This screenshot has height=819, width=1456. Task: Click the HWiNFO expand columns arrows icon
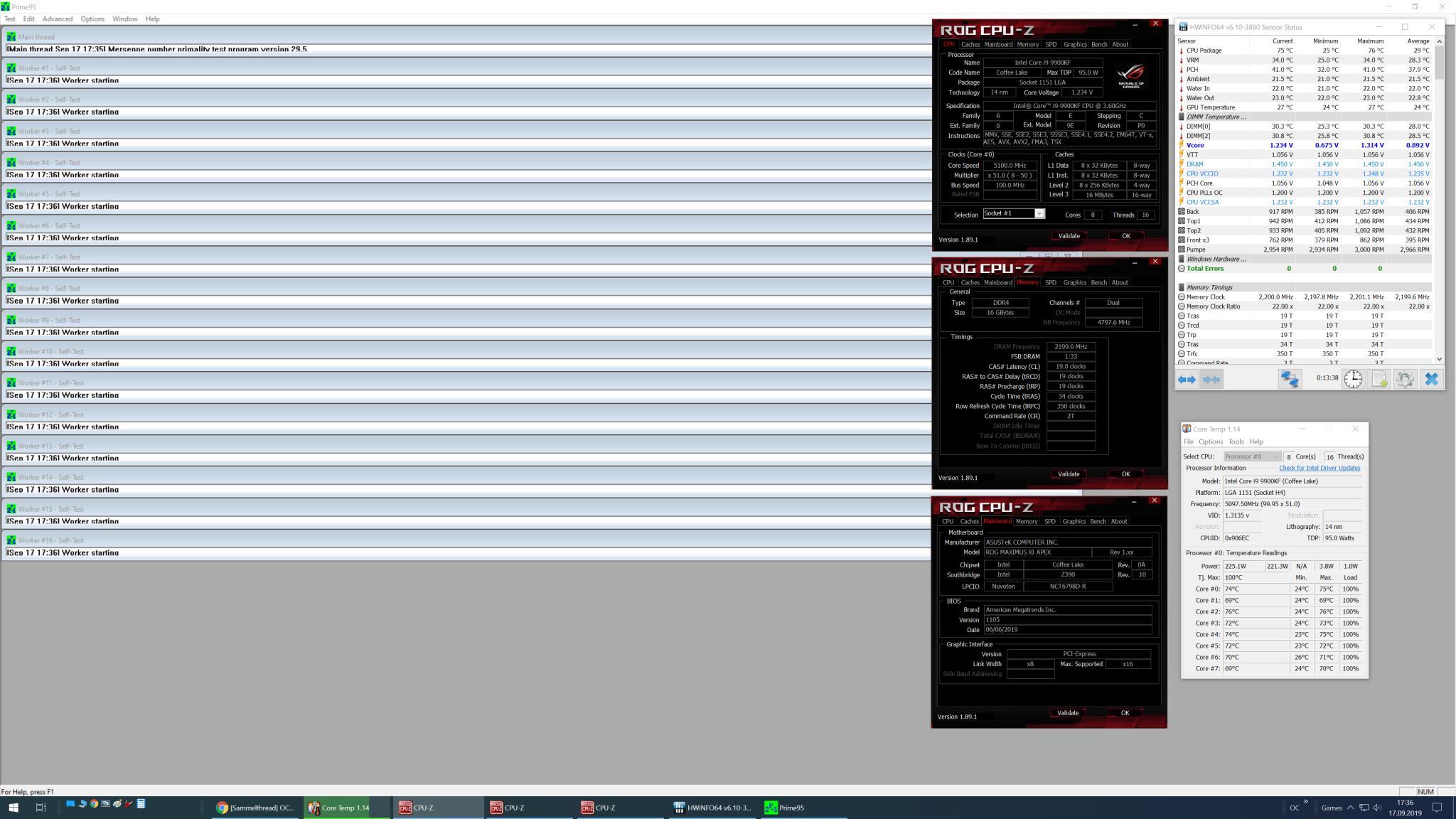[x=1187, y=379]
